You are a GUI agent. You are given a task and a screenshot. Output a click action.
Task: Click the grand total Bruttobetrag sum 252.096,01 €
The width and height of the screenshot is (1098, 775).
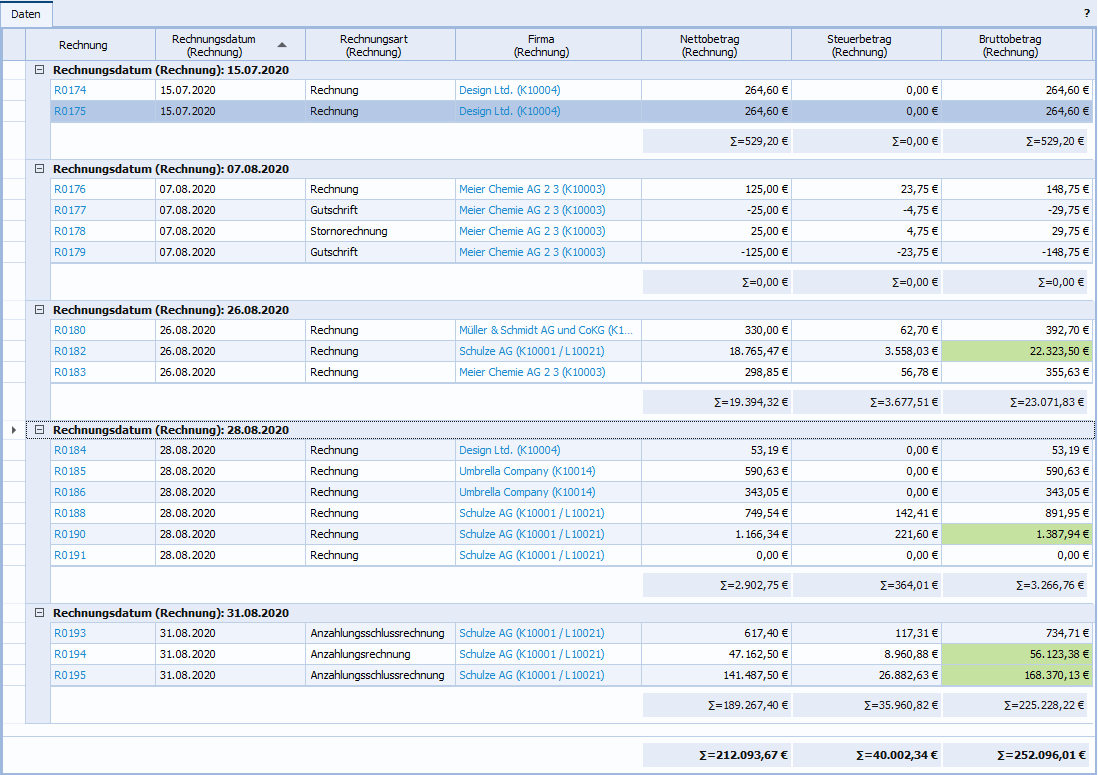pos(1016,755)
